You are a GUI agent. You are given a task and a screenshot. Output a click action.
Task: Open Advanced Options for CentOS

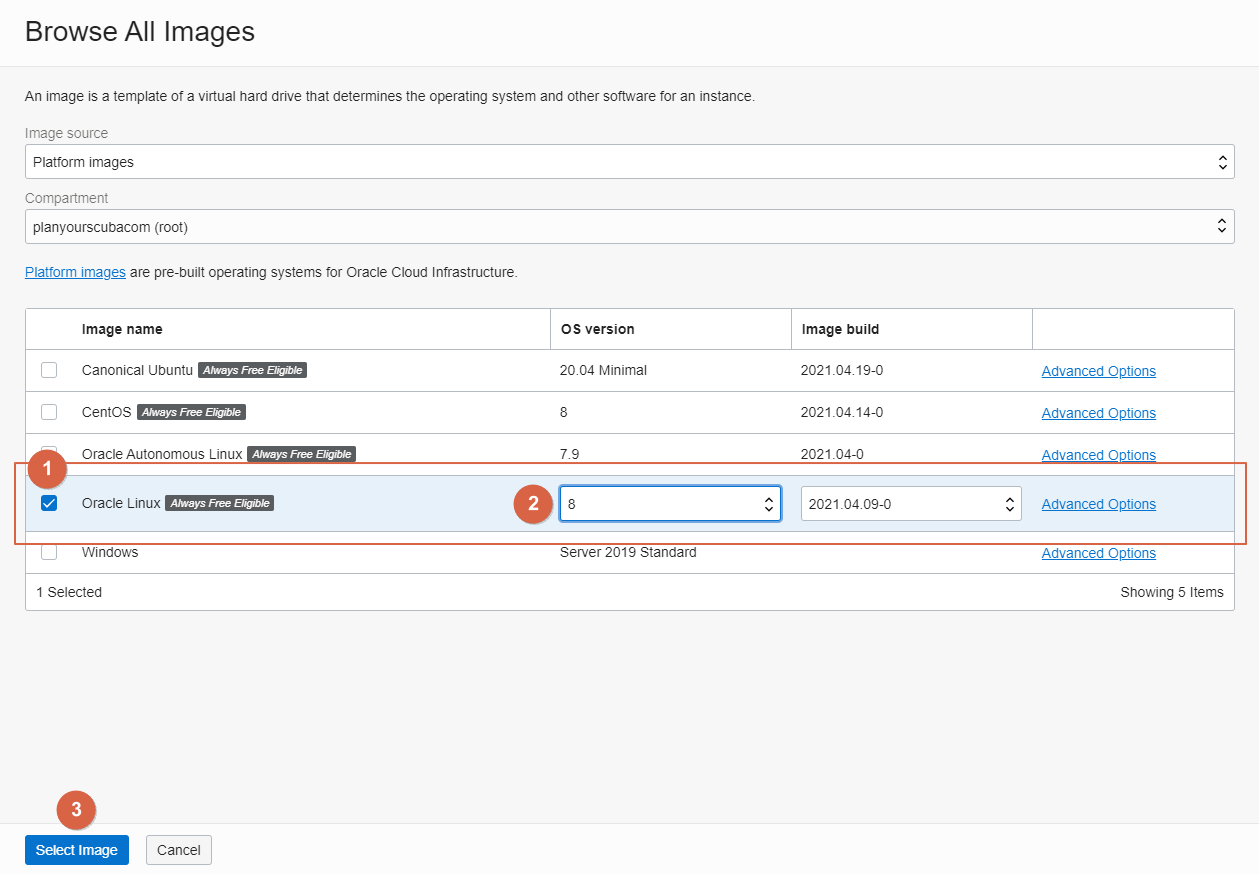[1098, 413]
